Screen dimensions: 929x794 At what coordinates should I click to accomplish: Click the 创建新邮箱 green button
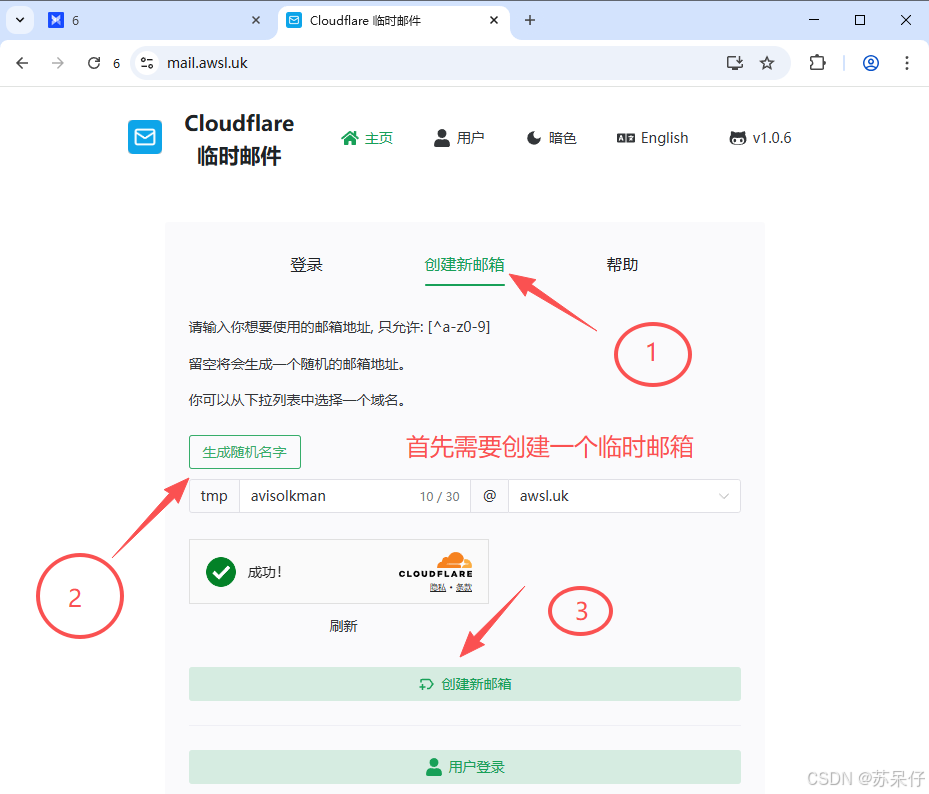(x=464, y=683)
